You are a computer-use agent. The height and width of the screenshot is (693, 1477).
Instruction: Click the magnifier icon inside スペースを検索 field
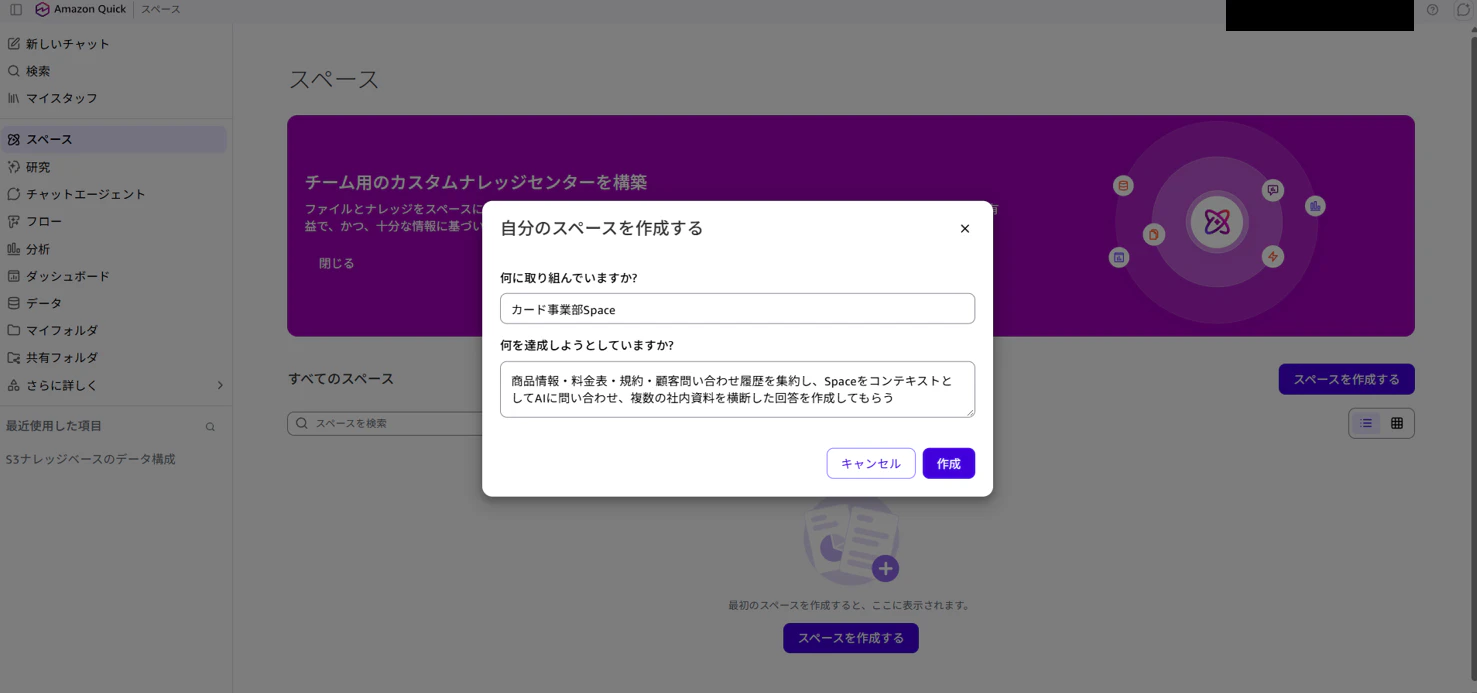pyautogui.click(x=302, y=423)
